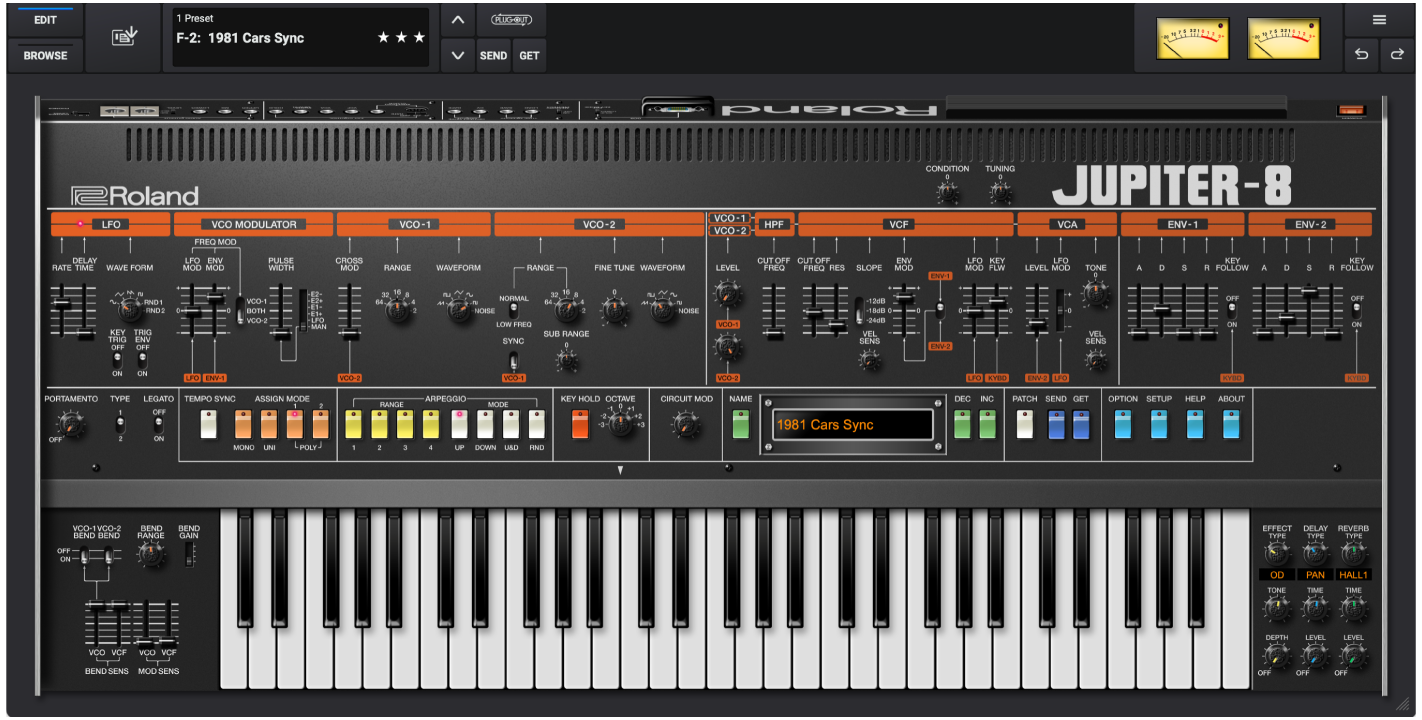
Task: Switch to the BROWSE tab
Action: pyautogui.click(x=45, y=55)
